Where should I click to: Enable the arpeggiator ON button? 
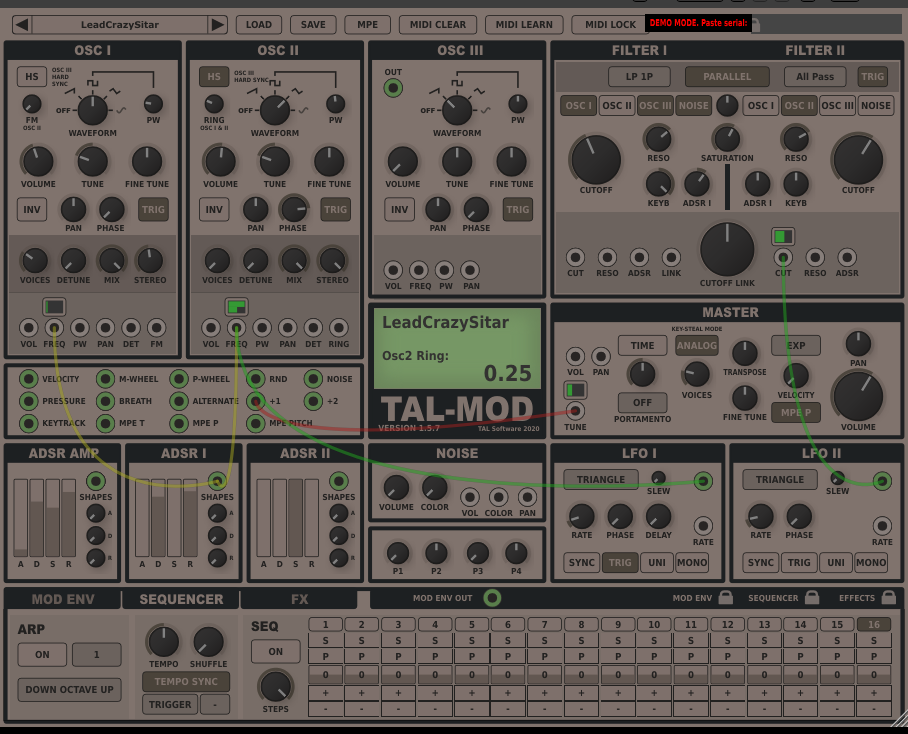tap(42, 655)
